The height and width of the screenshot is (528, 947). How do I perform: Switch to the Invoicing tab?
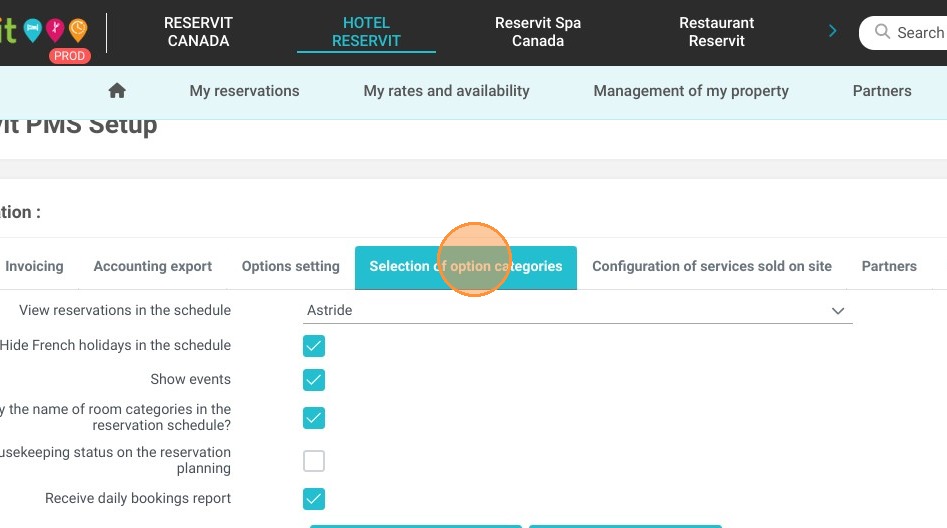coord(34,266)
